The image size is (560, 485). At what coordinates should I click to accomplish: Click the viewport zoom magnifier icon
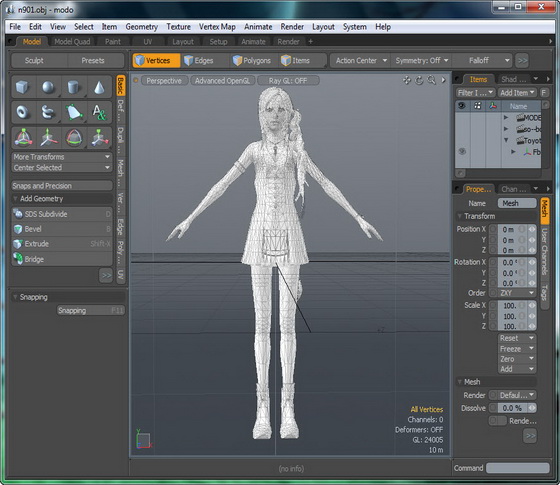[431, 80]
